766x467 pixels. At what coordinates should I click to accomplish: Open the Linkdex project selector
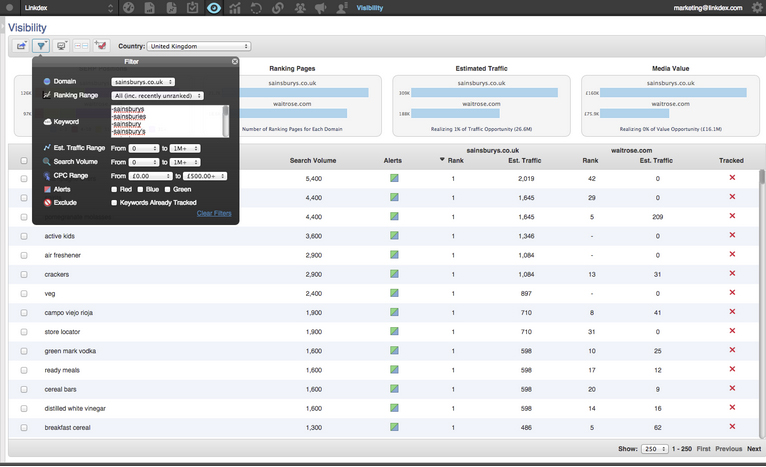[69, 8]
